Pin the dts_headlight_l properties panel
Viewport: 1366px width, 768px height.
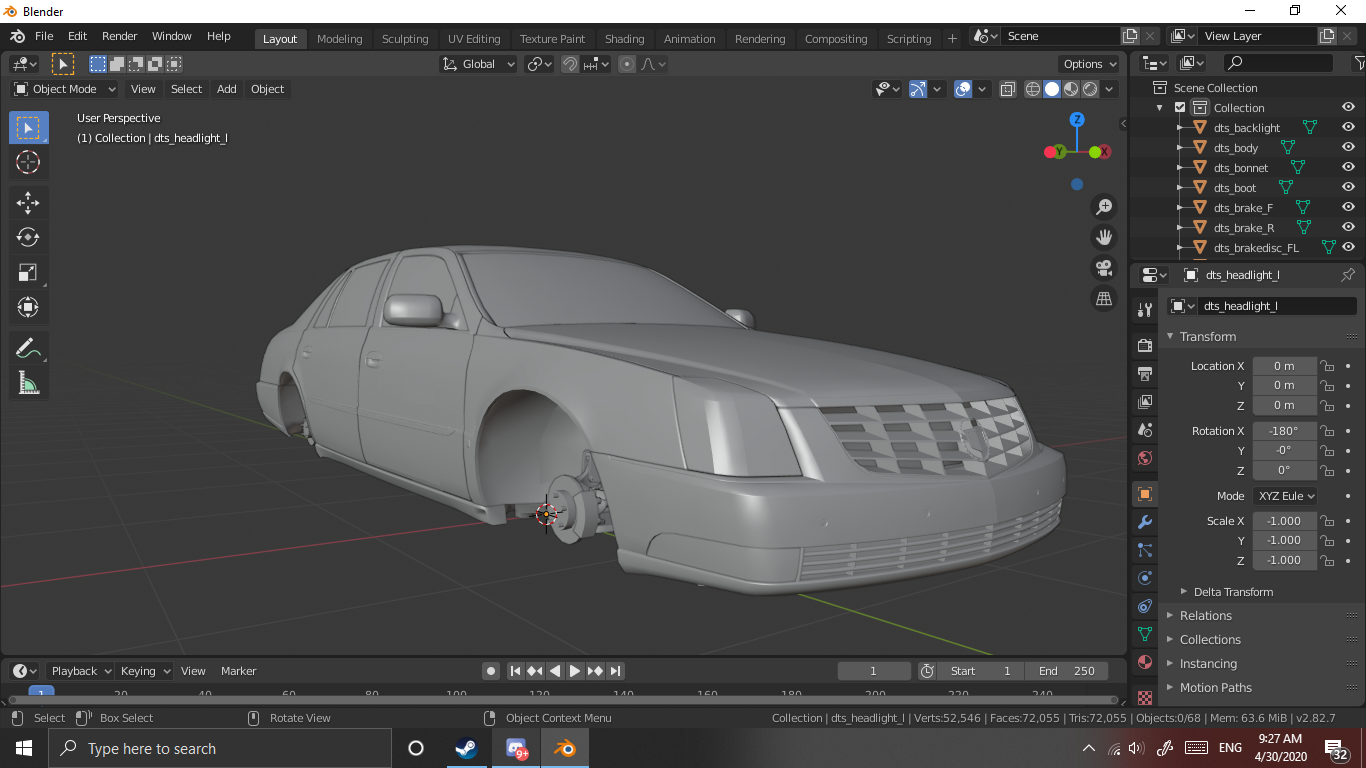coord(1348,275)
